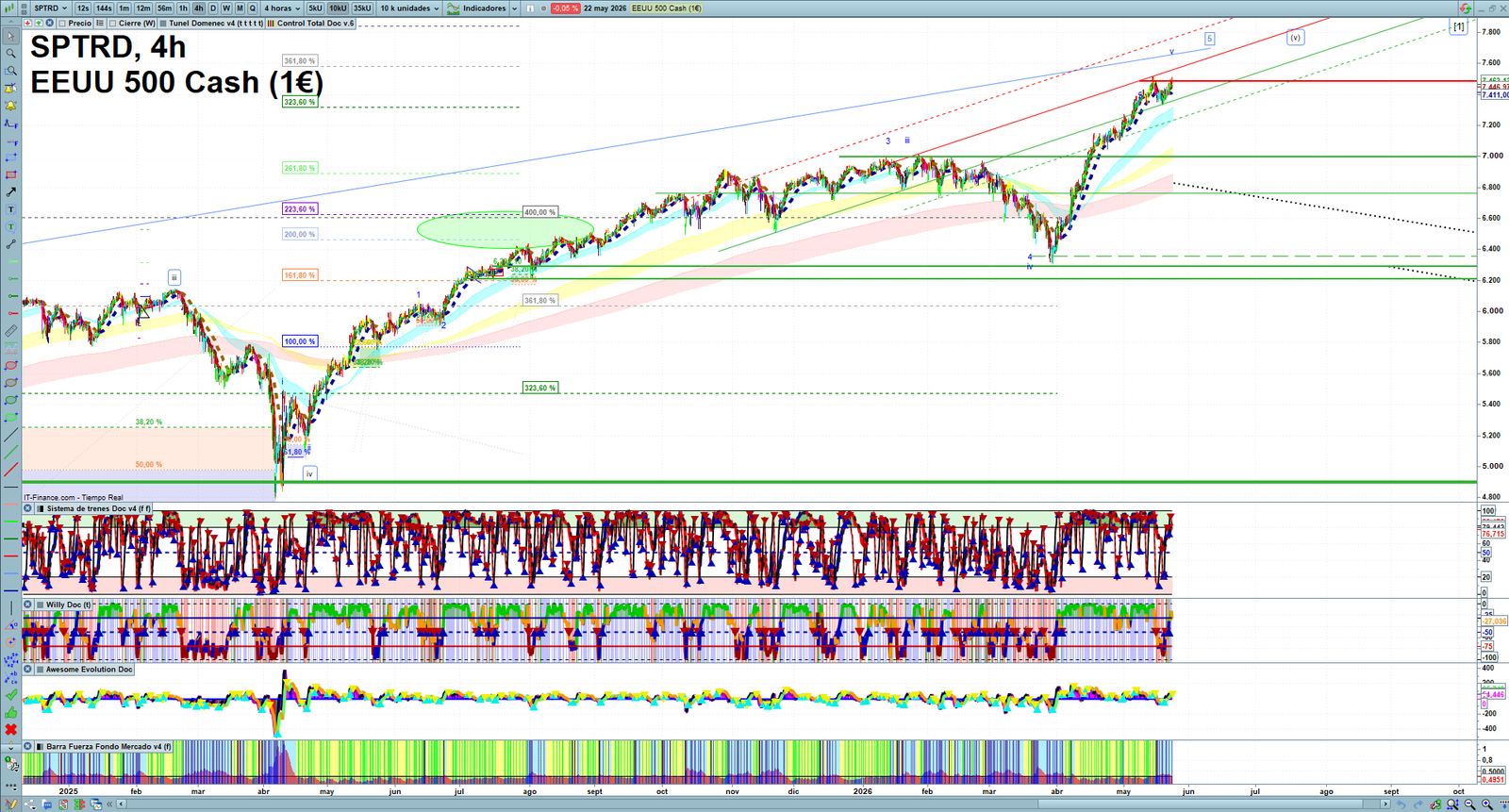Click the Barra Fuerza Fondo Mercado v4 label
The width and height of the screenshot is (1509, 812).
tap(109, 746)
